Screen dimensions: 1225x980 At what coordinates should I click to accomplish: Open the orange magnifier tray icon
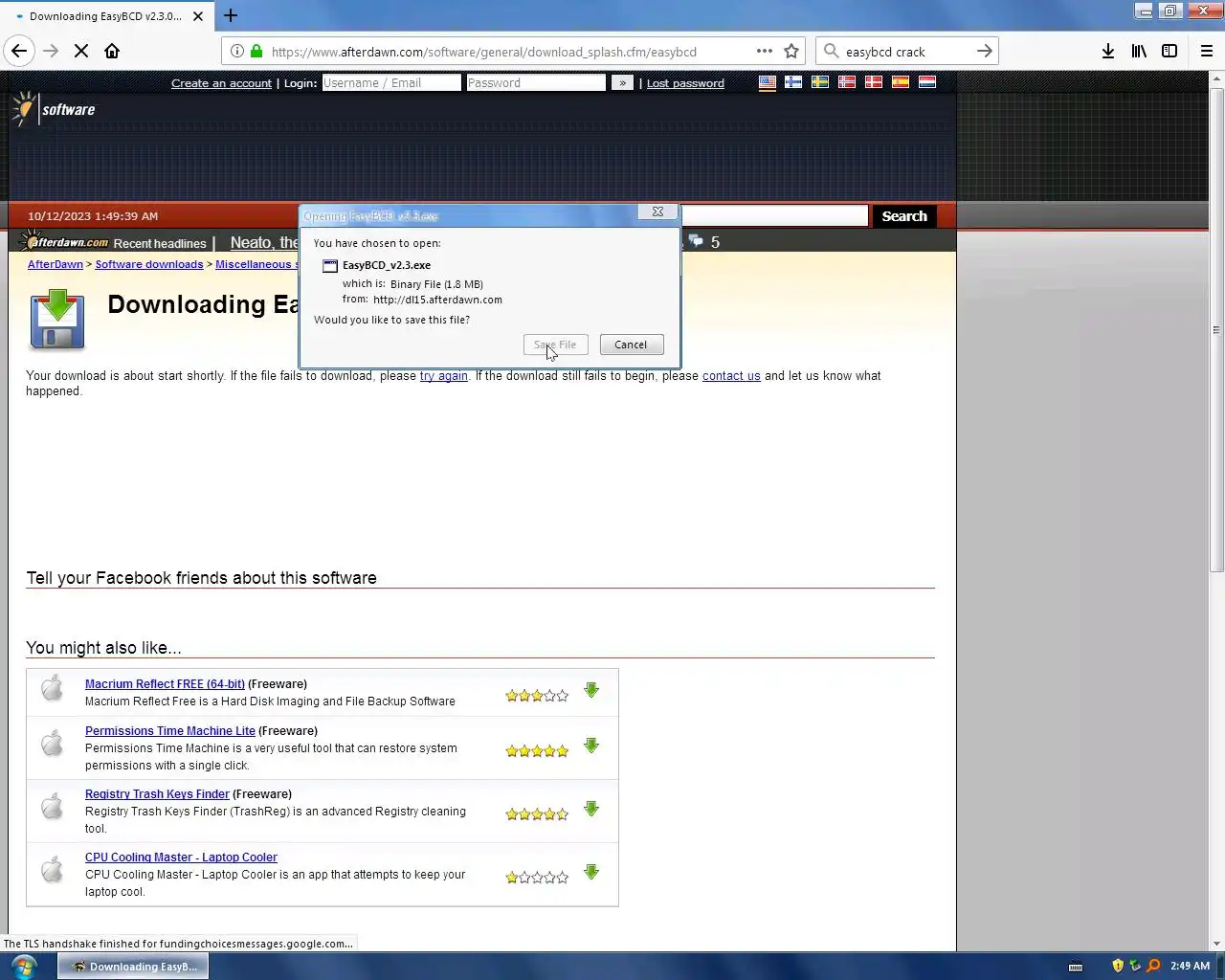click(1153, 966)
